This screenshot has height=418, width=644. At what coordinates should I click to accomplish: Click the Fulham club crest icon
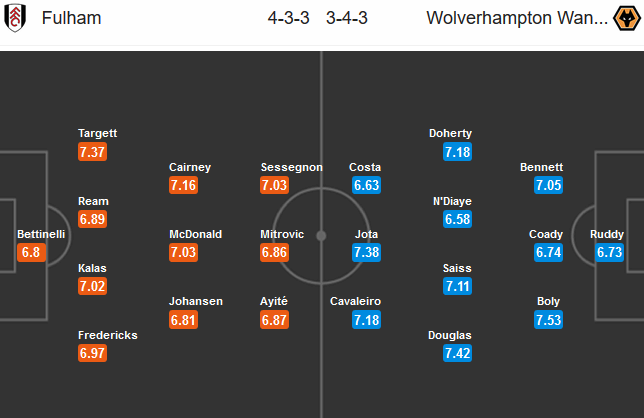[16, 18]
